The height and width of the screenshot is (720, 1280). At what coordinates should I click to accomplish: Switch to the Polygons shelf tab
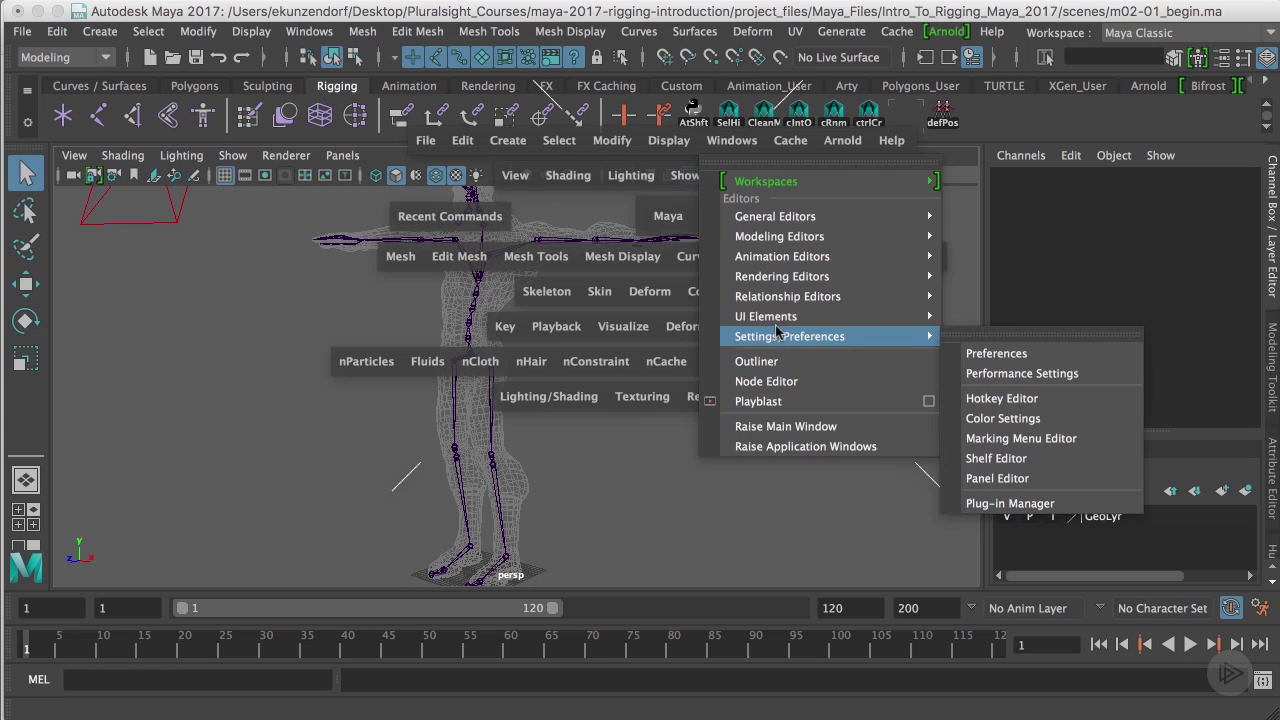click(x=195, y=86)
